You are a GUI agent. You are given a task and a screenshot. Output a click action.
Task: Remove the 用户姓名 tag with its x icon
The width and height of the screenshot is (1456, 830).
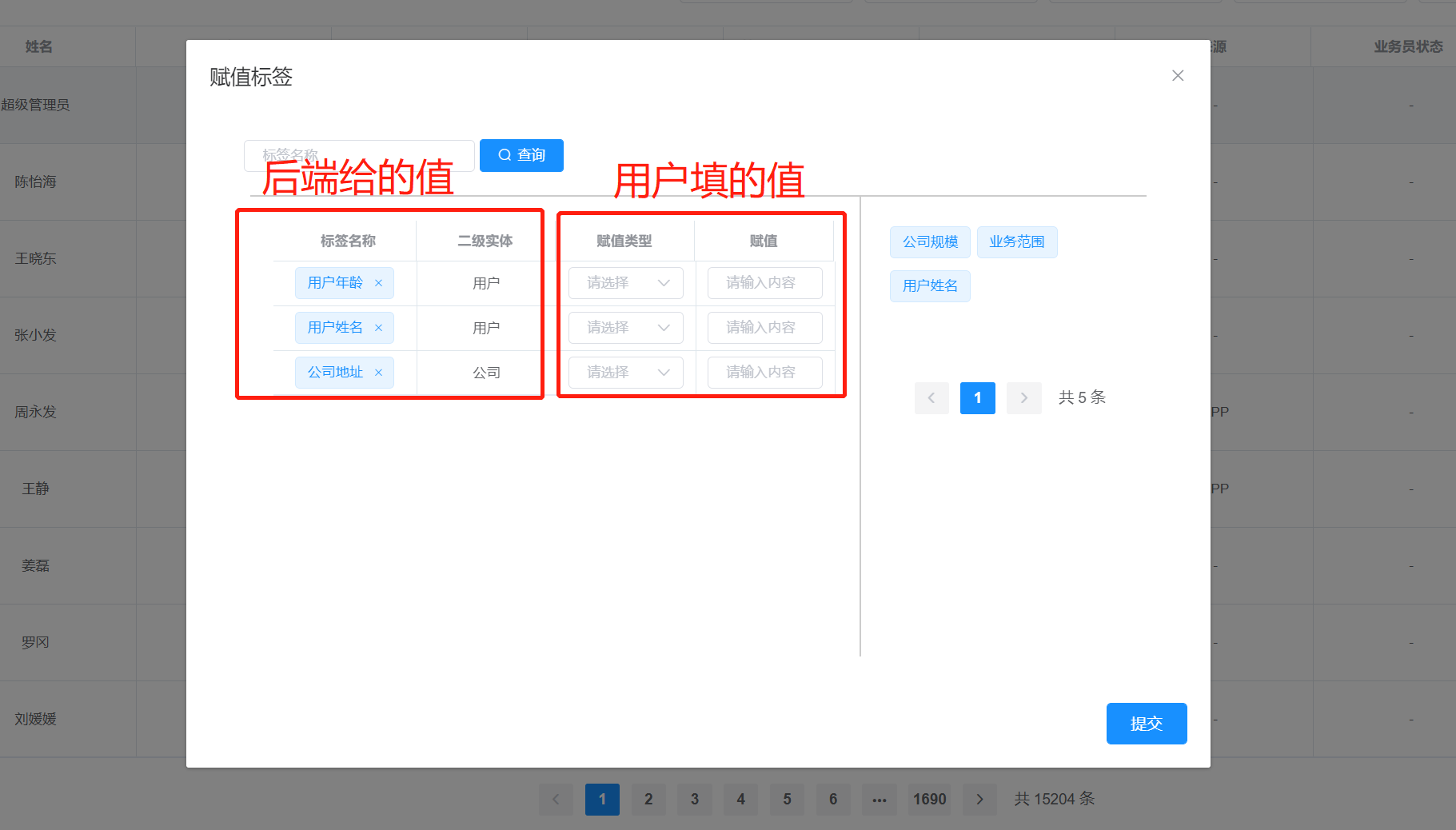pyautogui.click(x=378, y=328)
